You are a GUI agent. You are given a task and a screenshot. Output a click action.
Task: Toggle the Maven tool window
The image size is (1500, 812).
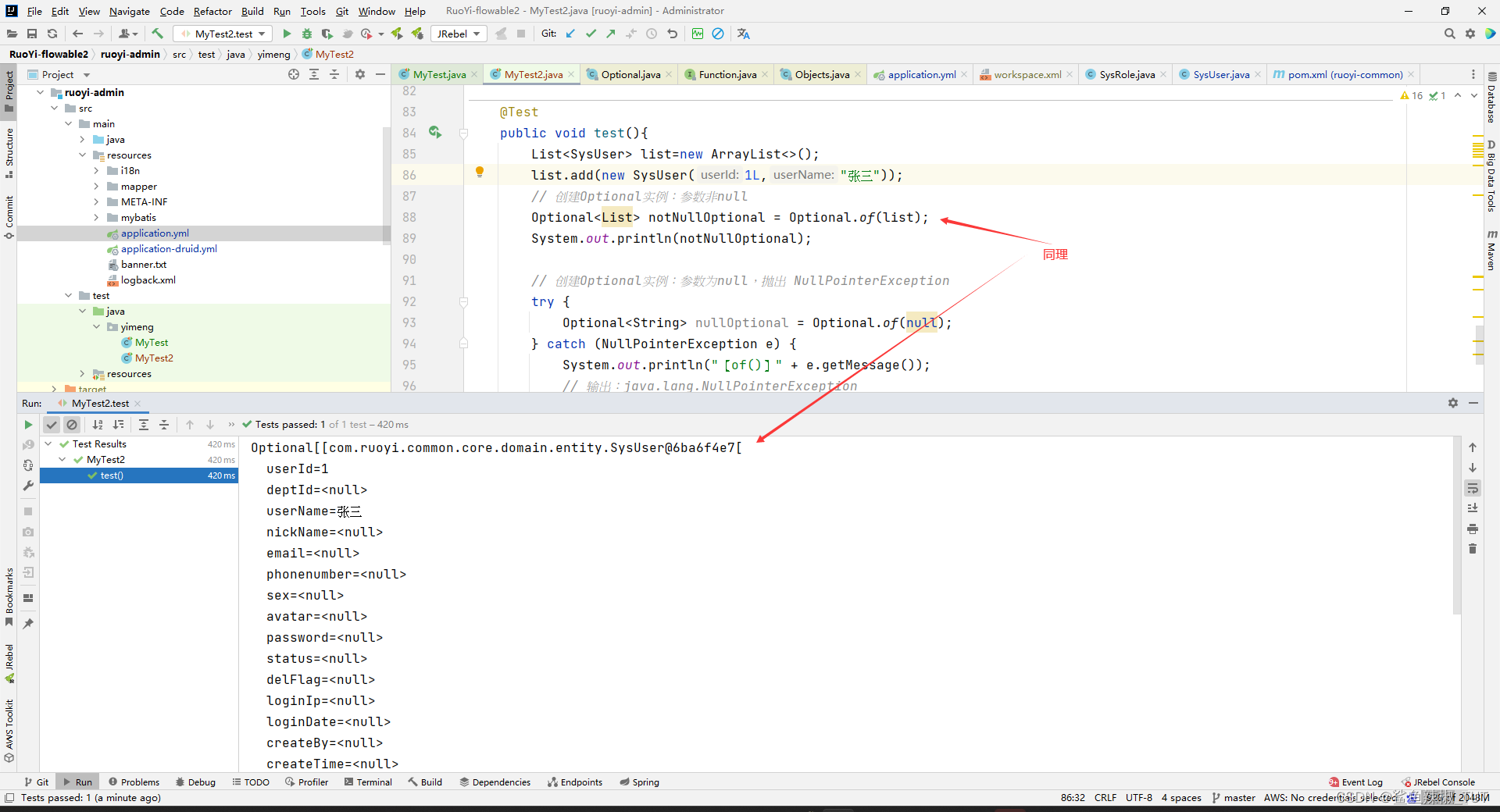point(1491,250)
